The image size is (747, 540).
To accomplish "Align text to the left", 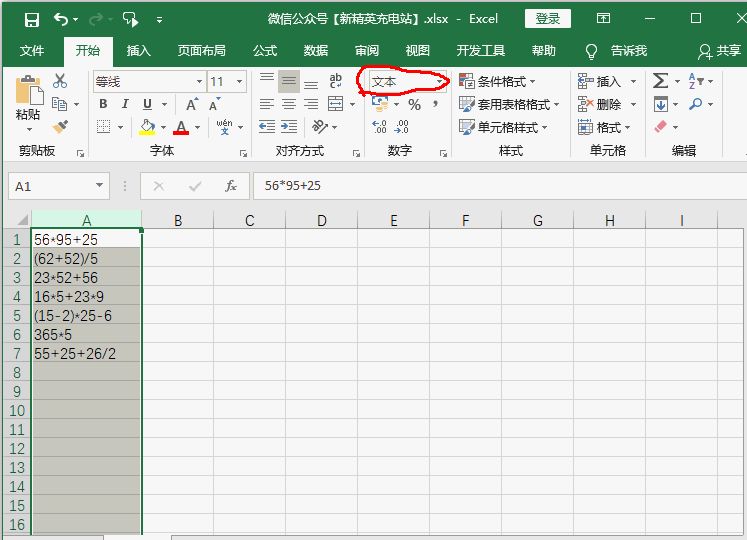I will click(267, 104).
